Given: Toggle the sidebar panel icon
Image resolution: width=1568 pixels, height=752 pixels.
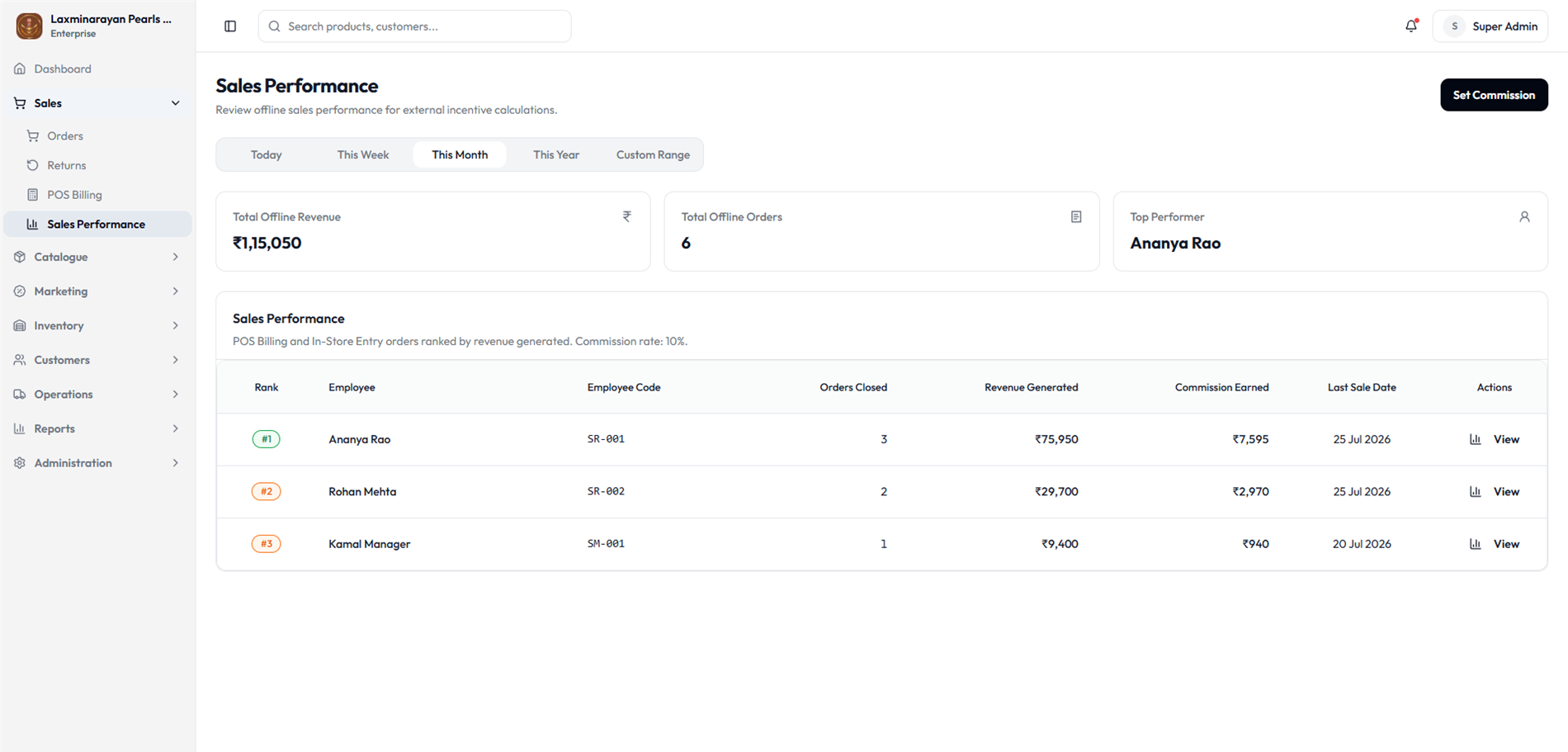Looking at the screenshot, I should [230, 26].
